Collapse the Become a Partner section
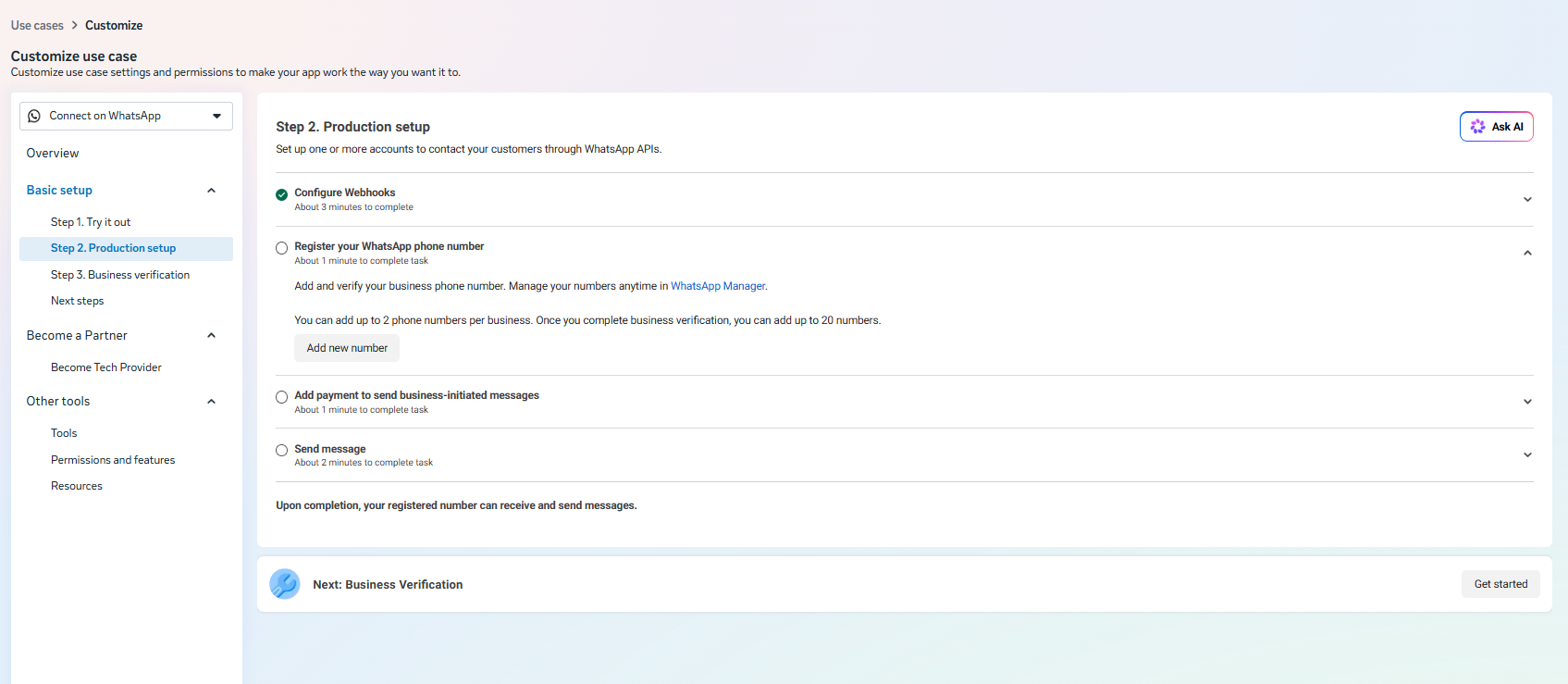This screenshot has width=1568, height=684. [x=211, y=336]
